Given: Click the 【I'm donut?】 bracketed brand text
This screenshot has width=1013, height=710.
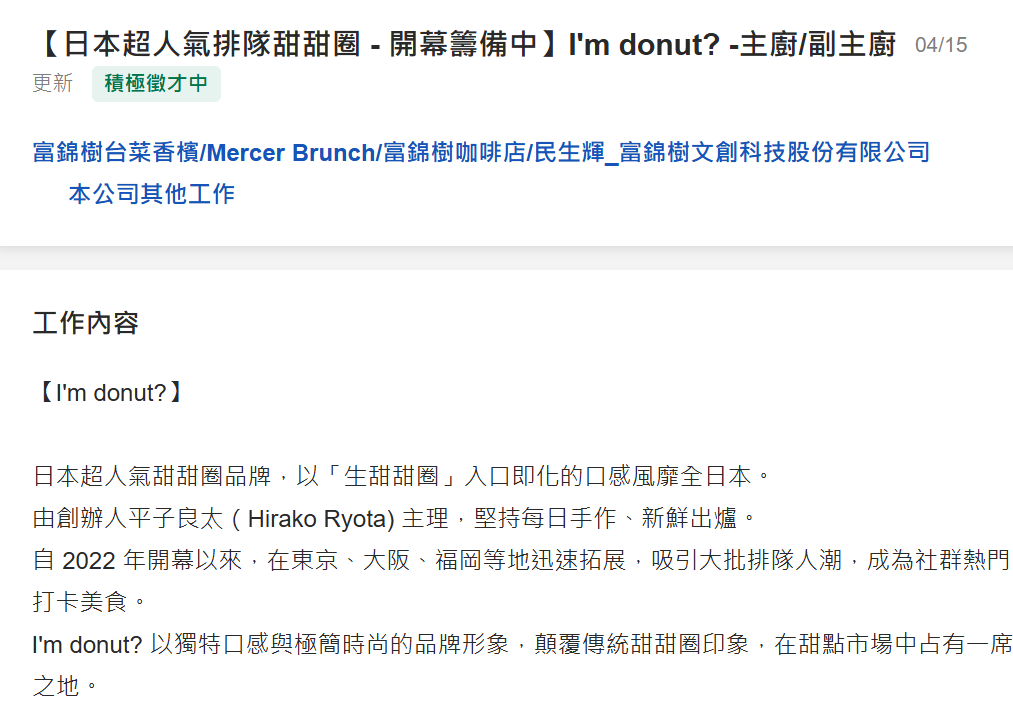Looking at the screenshot, I should [x=109, y=393].
